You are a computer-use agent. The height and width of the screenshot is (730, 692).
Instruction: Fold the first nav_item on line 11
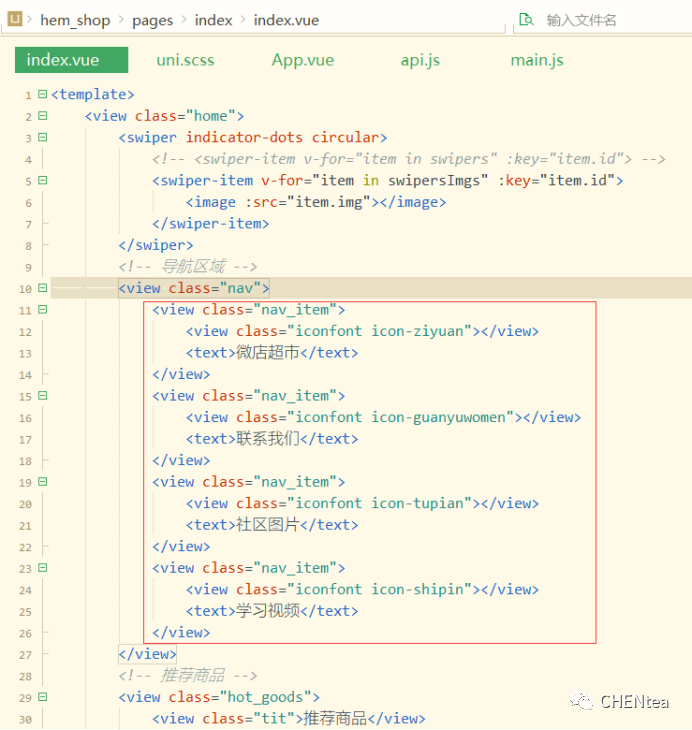[42, 310]
